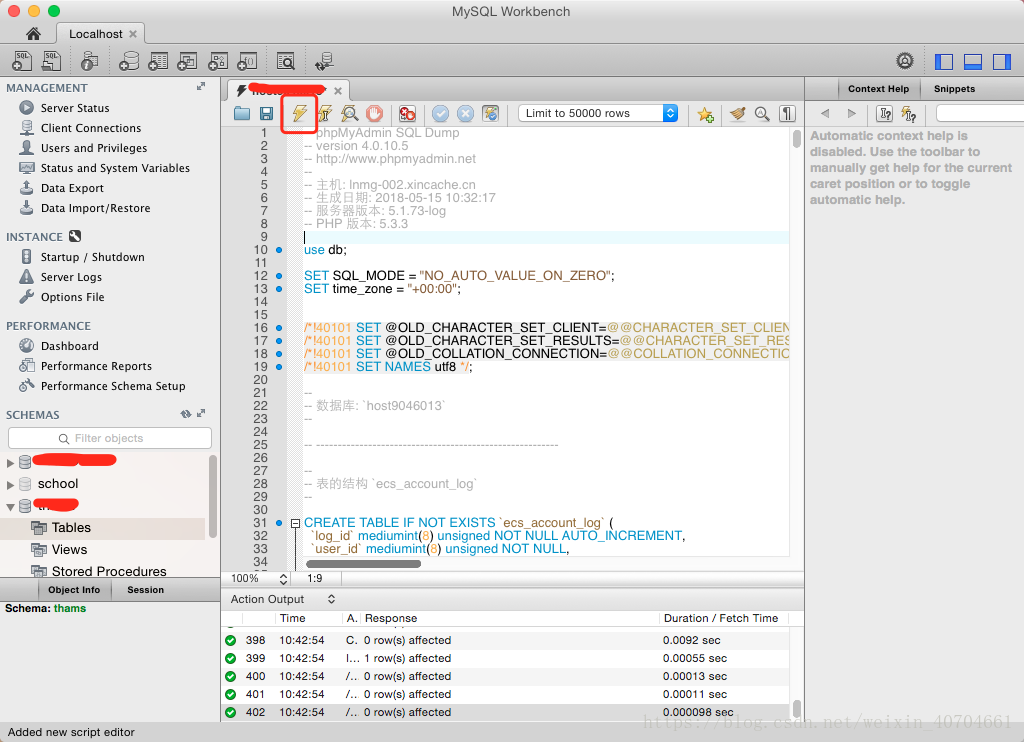Viewport: 1024px width, 742px height.
Task: Create a new function icon
Action: [247, 61]
